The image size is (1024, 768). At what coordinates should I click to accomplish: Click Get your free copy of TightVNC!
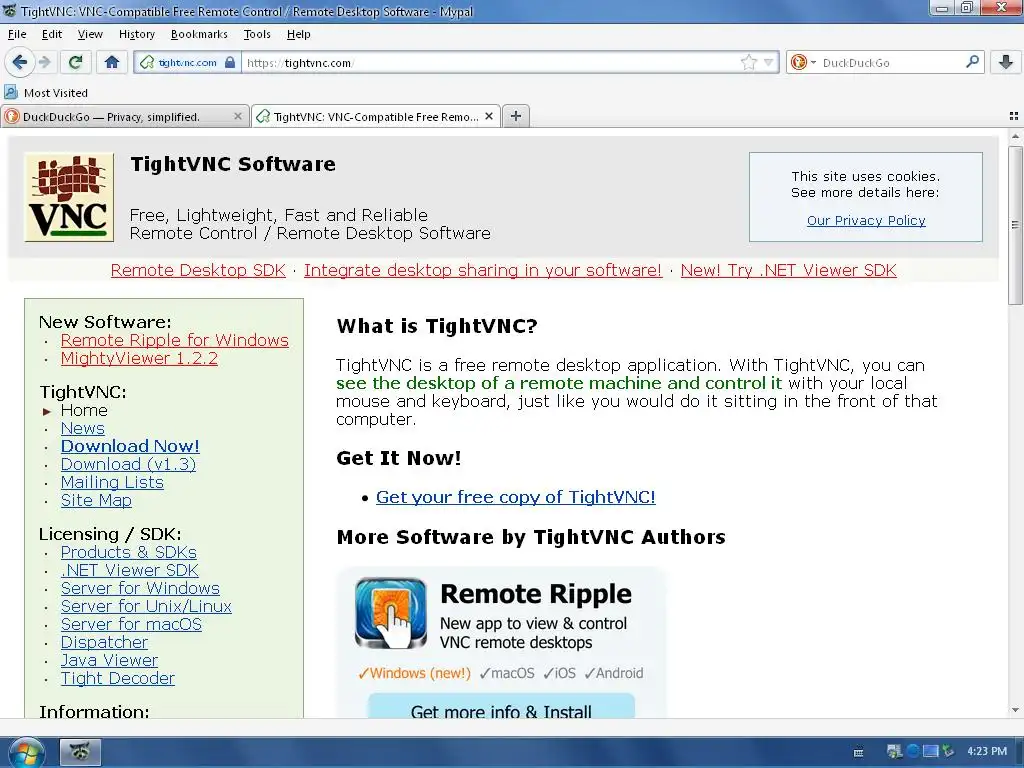pyautogui.click(x=515, y=497)
